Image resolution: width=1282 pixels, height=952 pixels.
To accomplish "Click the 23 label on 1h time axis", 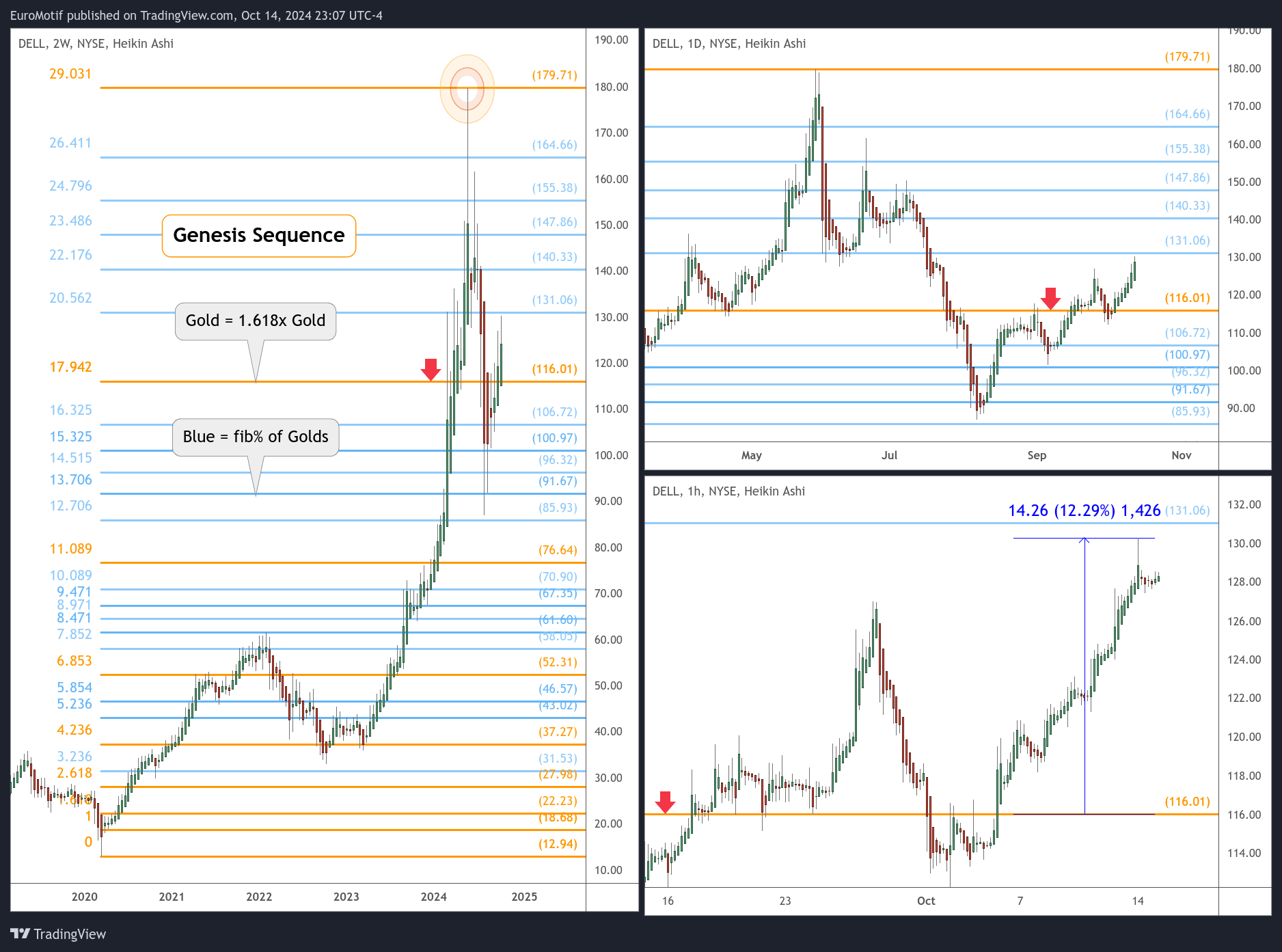I will (x=785, y=901).
